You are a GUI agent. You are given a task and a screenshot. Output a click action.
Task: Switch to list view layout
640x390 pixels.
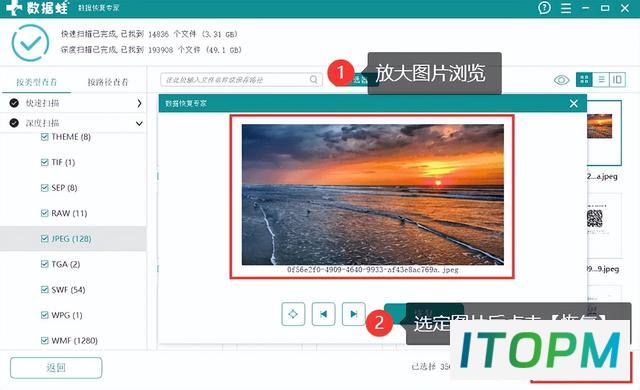601,80
